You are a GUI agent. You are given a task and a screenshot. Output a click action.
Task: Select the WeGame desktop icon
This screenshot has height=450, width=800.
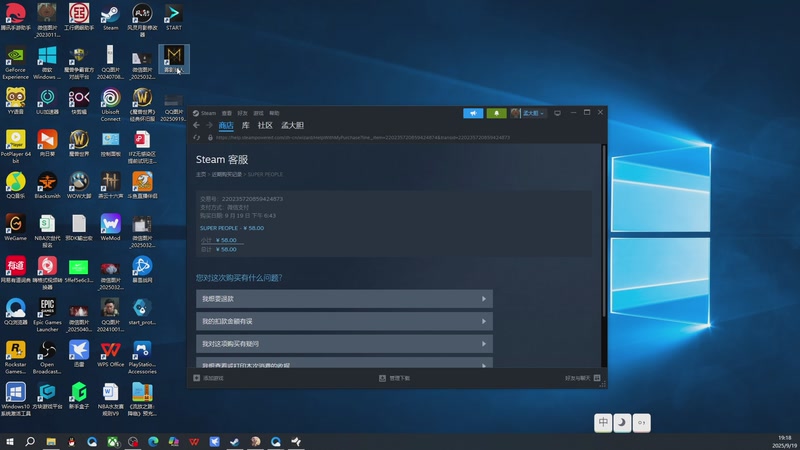point(15,228)
